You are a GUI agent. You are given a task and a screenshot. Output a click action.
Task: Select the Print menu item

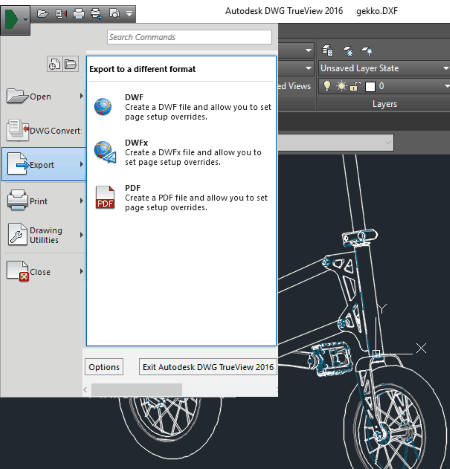point(44,201)
